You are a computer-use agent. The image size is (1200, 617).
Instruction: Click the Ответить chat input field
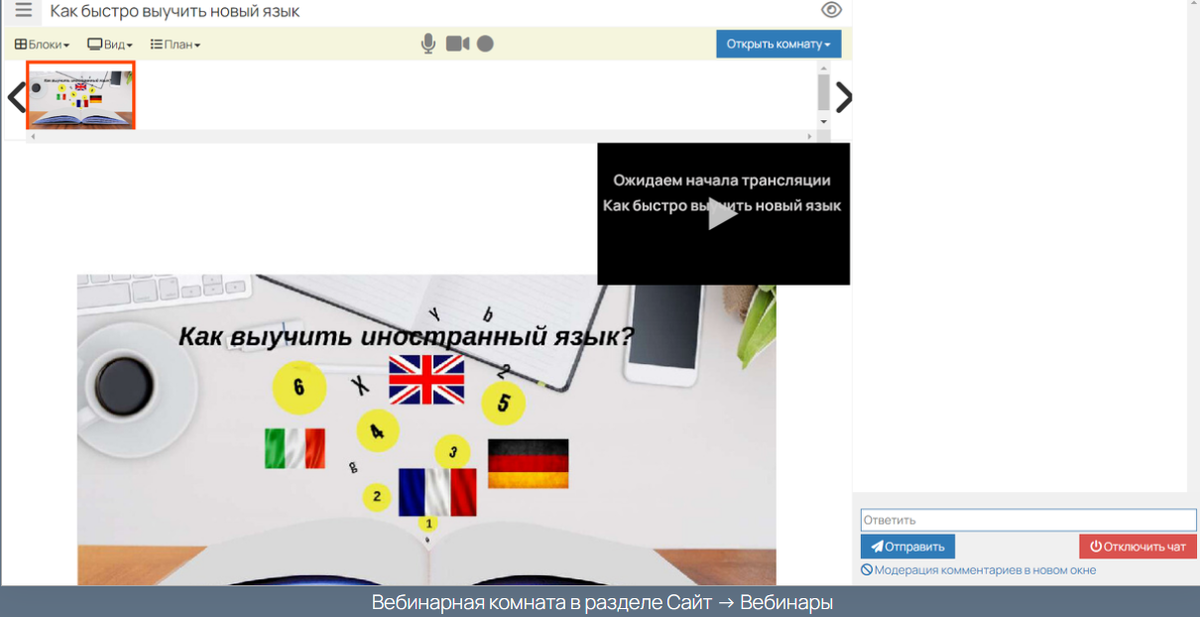1028,520
